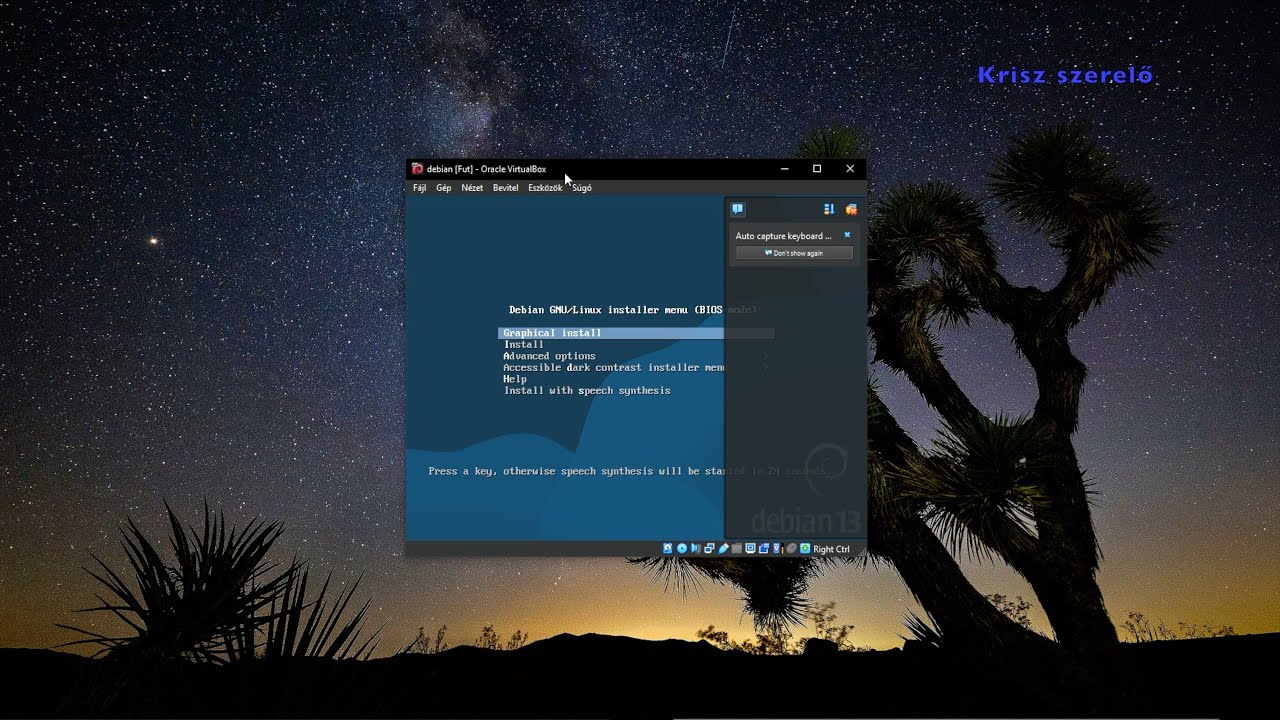The image size is (1280, 720).
Task: Open the Súgó menu
Action: 582,188
